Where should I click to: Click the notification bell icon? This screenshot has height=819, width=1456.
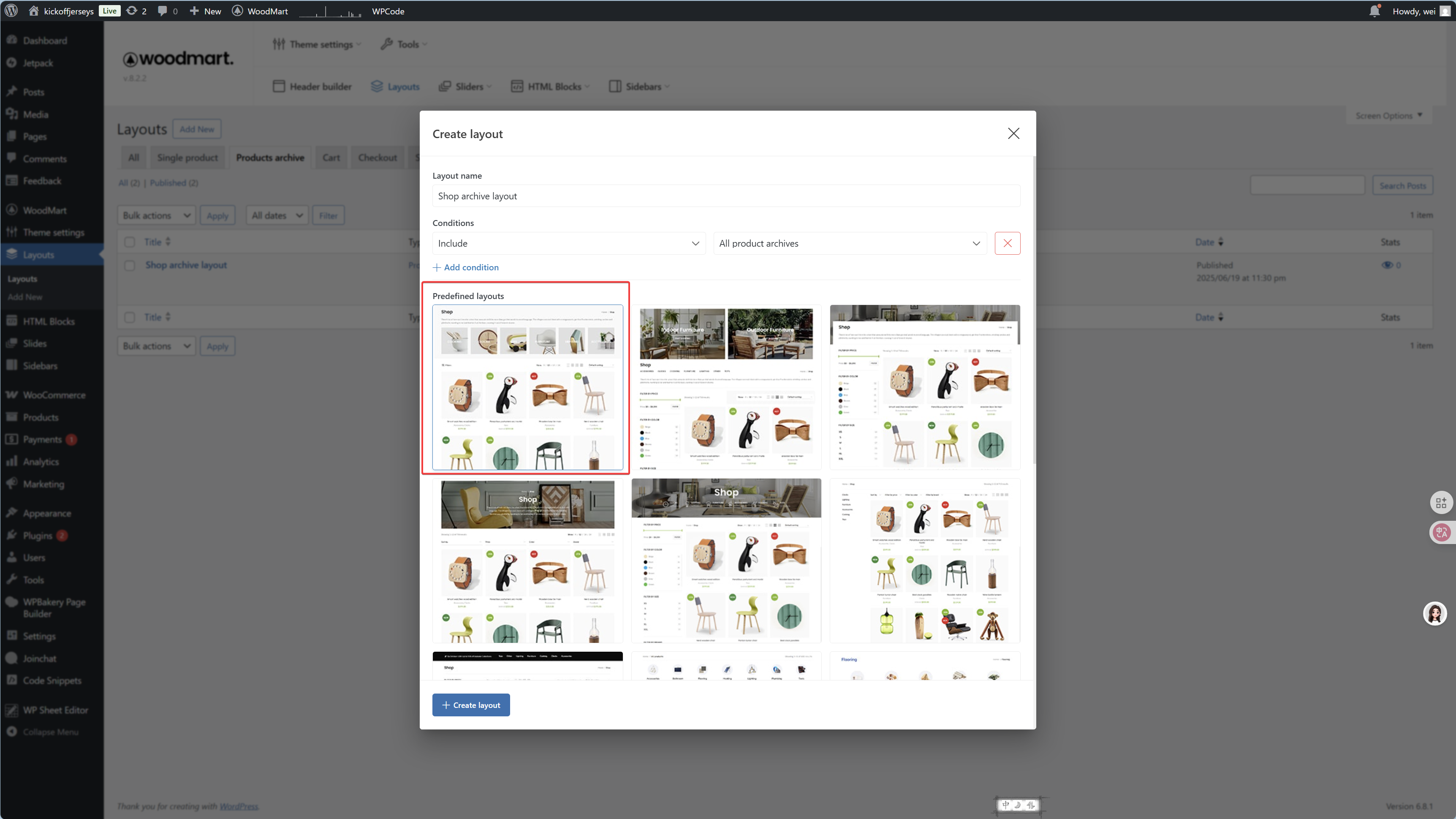[x=1375, y=11]
